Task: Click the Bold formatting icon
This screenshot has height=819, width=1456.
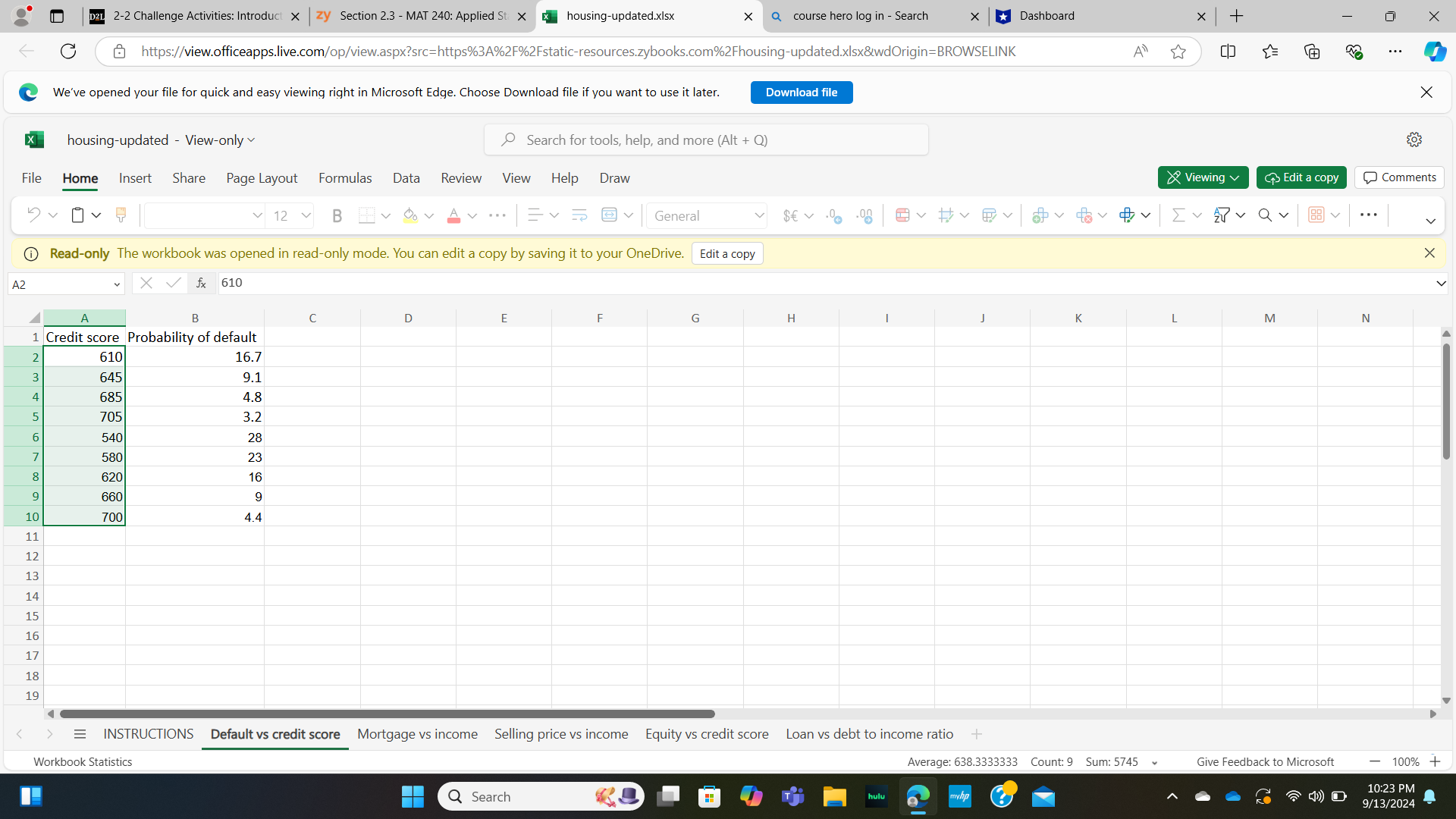Action: pyautogui.click(x=337, y=216)
